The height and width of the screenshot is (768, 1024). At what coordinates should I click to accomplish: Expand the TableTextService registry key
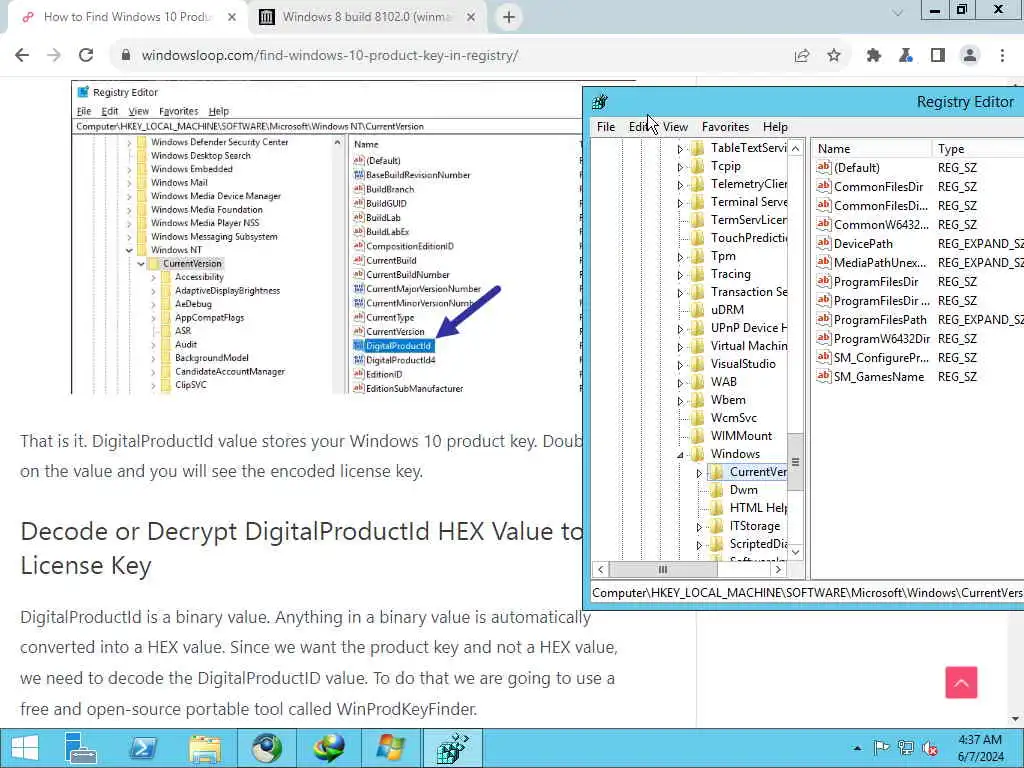pos(680,149)
